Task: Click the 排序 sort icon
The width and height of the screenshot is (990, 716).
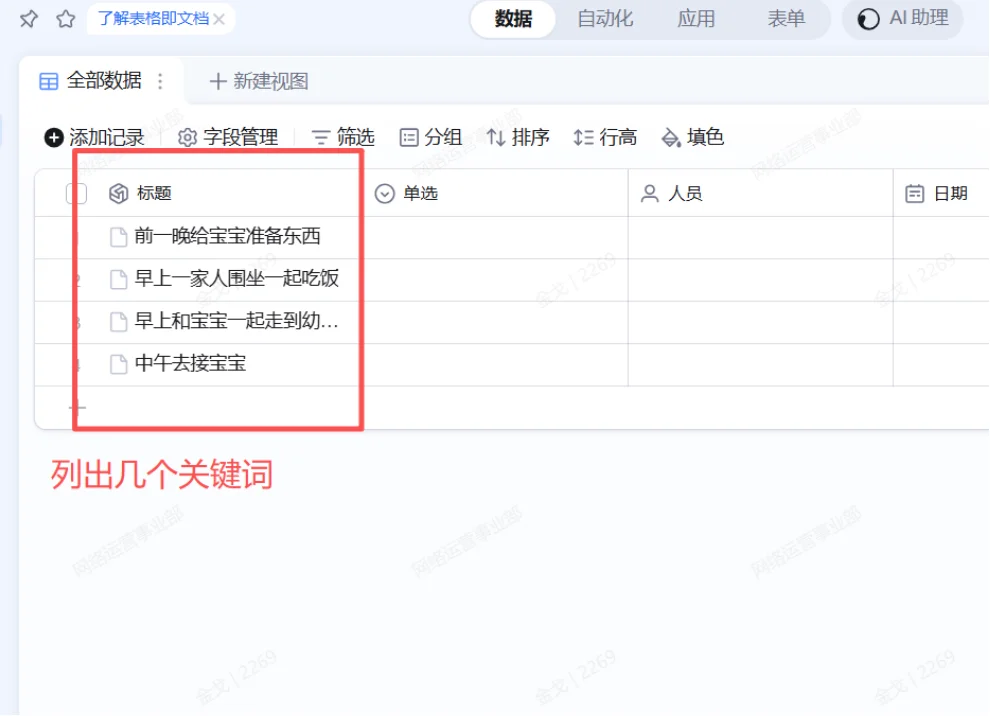Action: (517, 137)
